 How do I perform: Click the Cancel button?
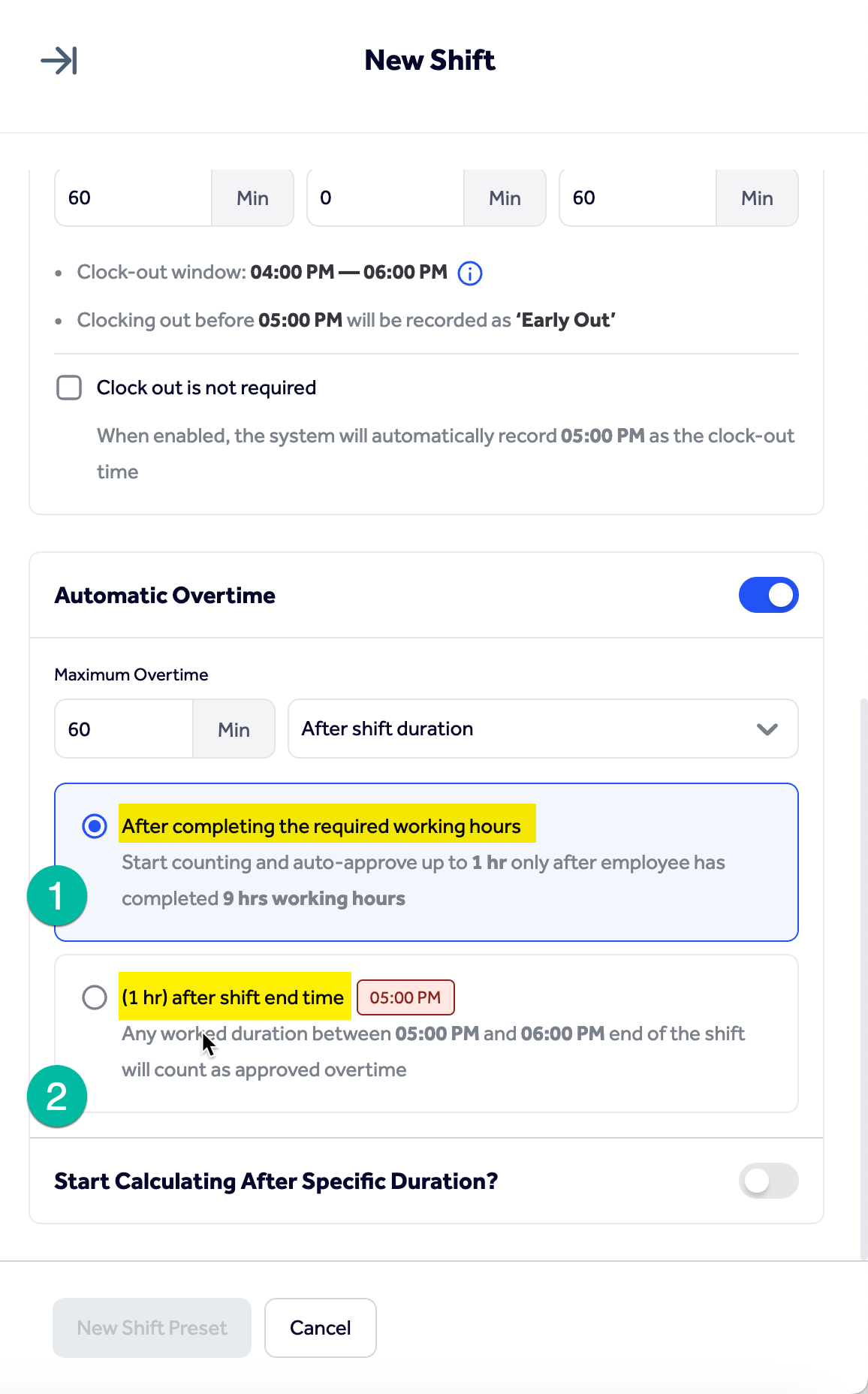(320, 1327)
